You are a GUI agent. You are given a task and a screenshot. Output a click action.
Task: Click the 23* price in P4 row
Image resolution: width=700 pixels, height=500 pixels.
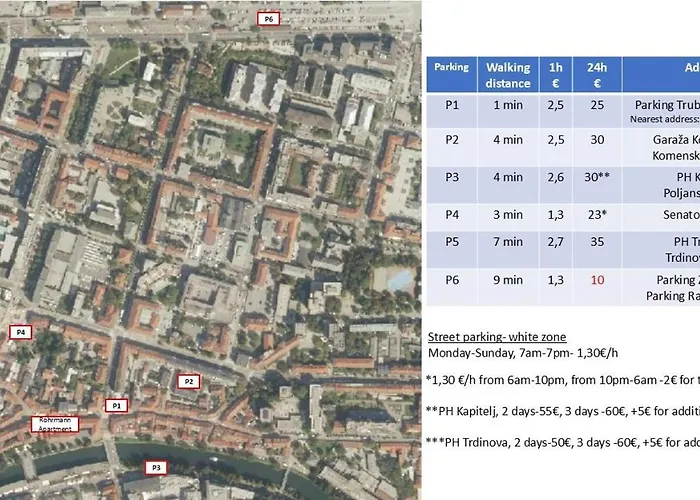pyautogui.click(x=598, y=214)
